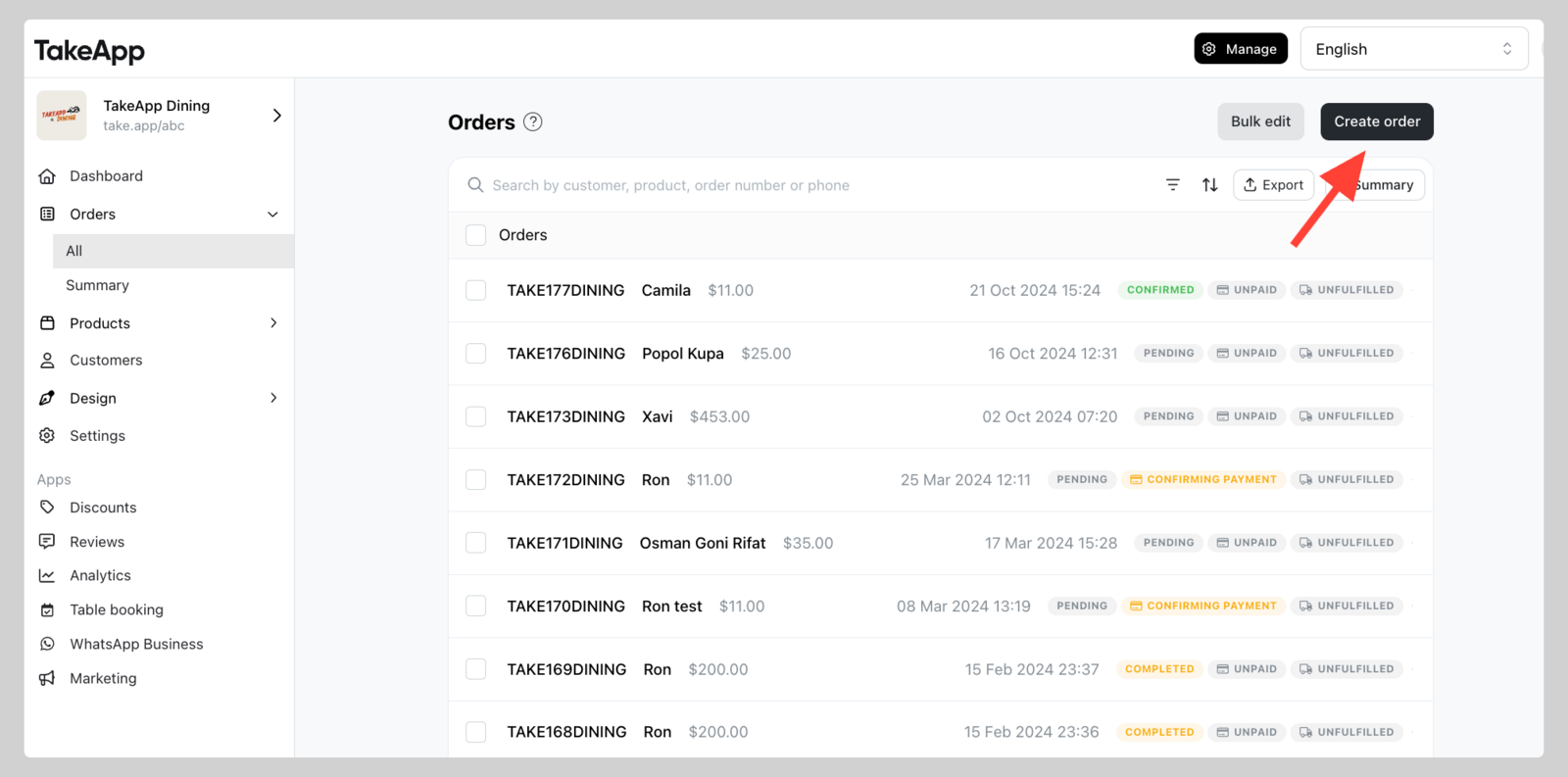Click the Manage button
This screenshot has width=1568, height=777.
pyautogui.click(x=1241, y=49)
